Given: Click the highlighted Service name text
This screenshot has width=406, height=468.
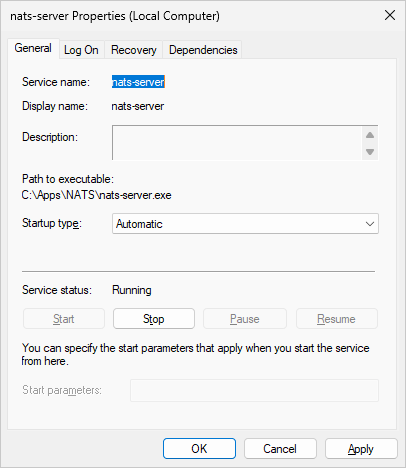Looking at the screenshot, I should 138,82.
